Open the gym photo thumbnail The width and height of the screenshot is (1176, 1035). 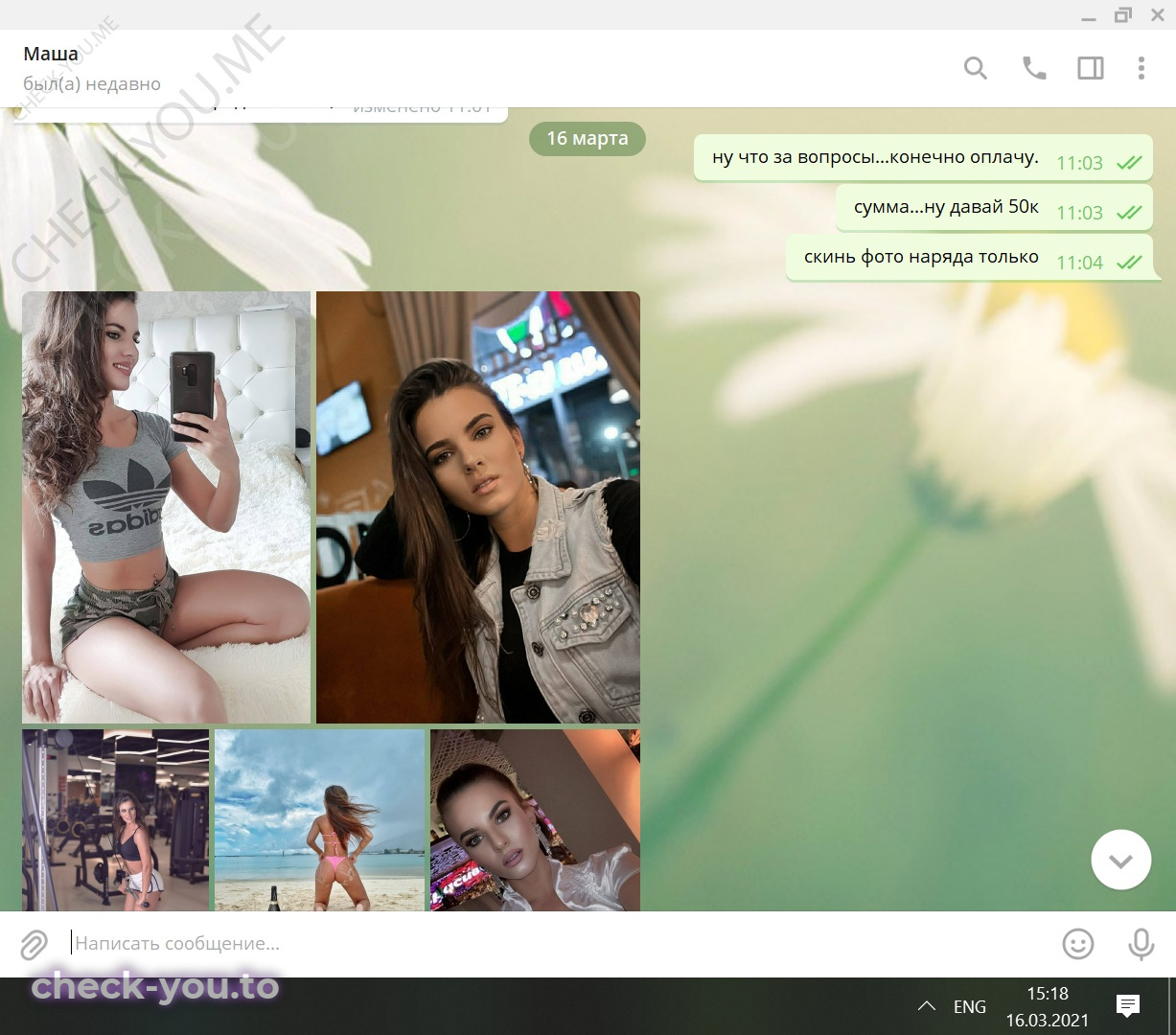tap(115, 820)
